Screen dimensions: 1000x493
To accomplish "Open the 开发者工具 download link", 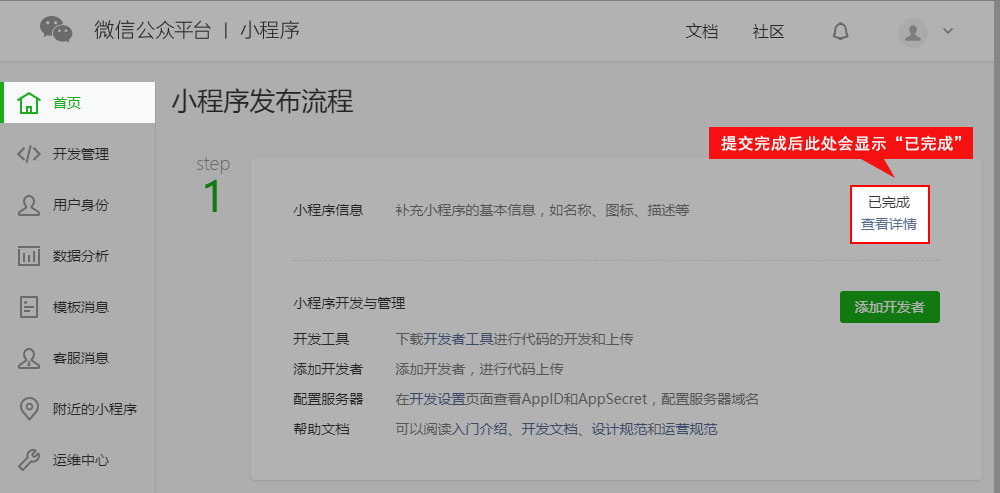I will click(x=452, y=339).
